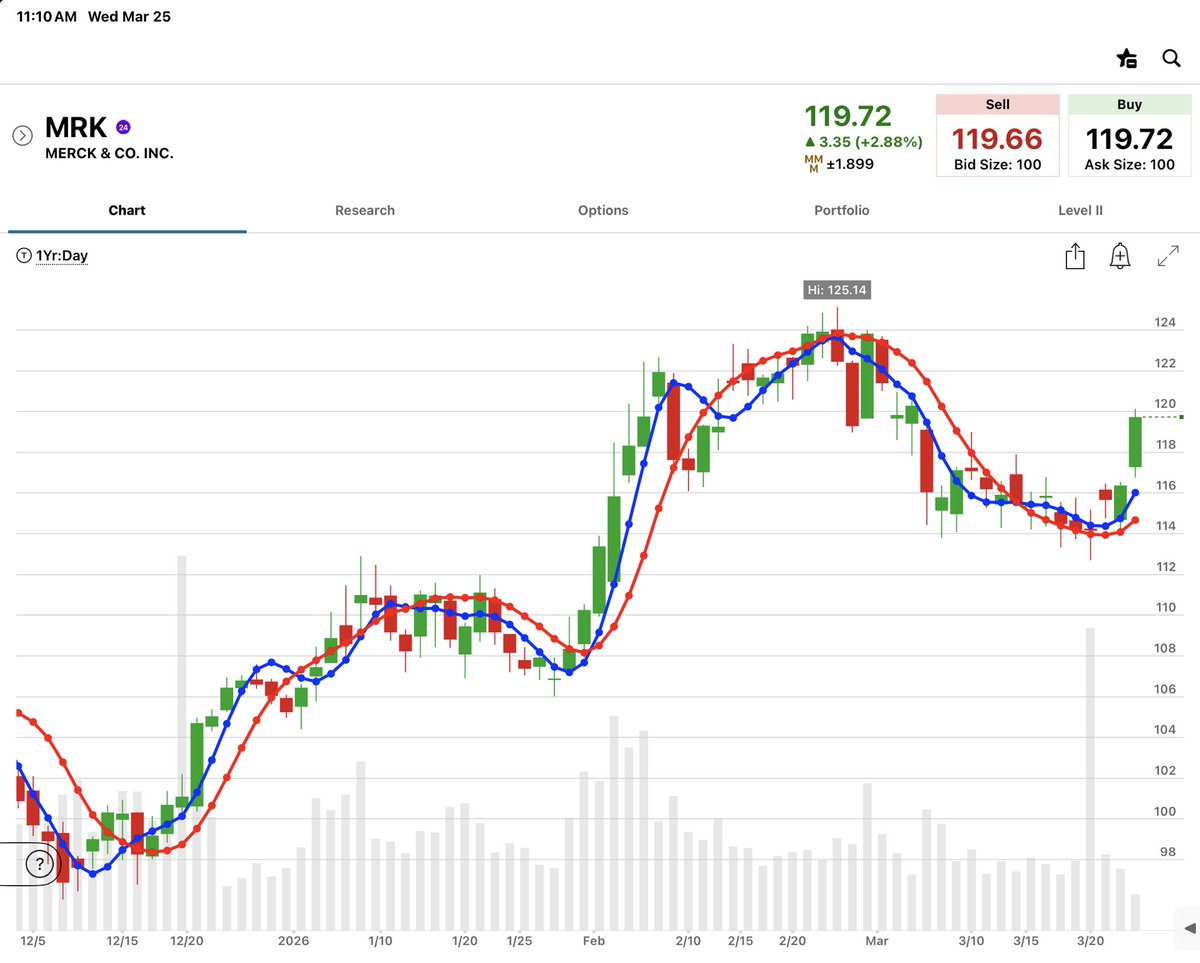This screenshot has width=1200, height=963.
Task: Tap the Feb date axis label
Action: pos(594,941)
